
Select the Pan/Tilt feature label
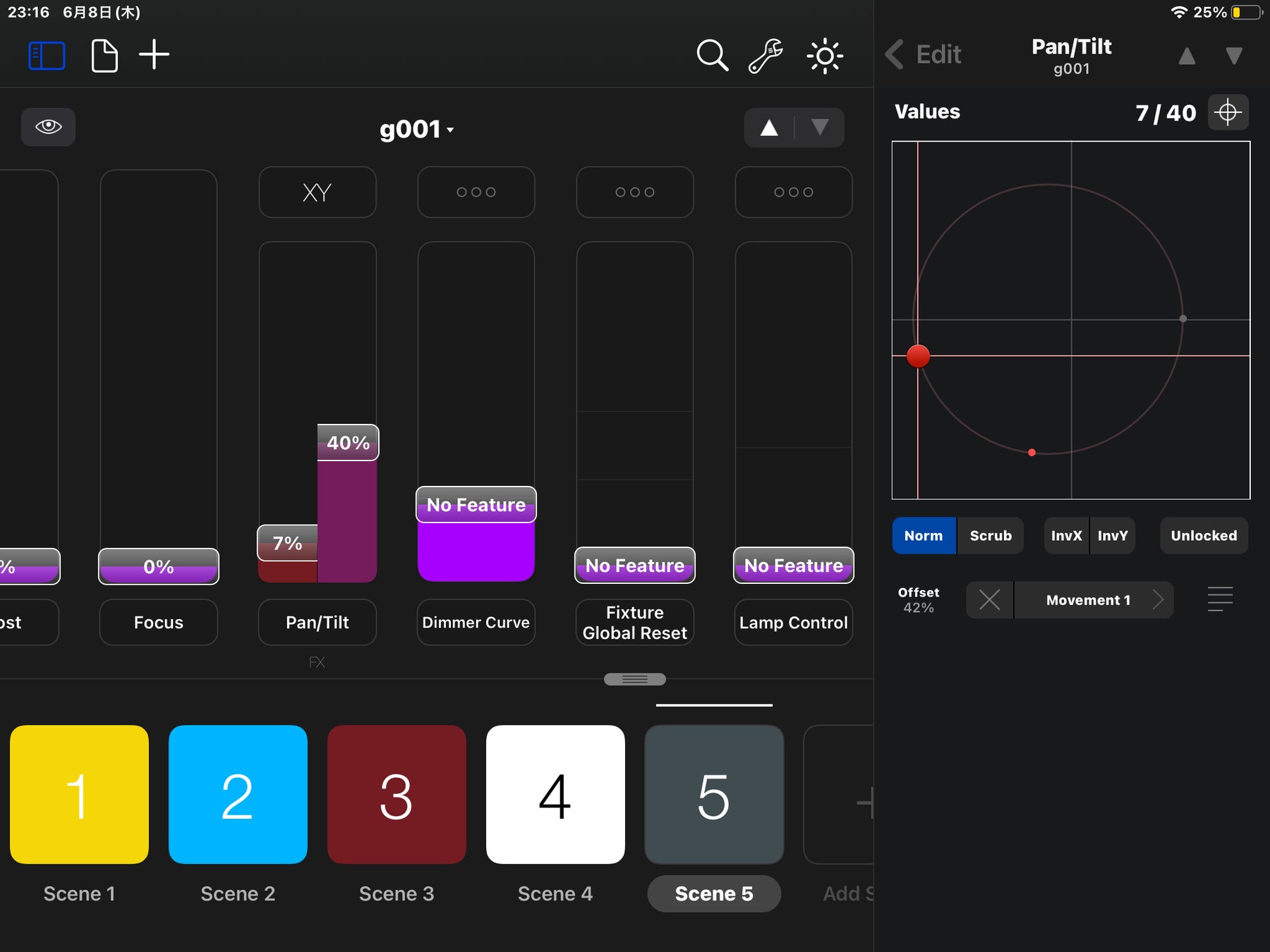[317, 622]
